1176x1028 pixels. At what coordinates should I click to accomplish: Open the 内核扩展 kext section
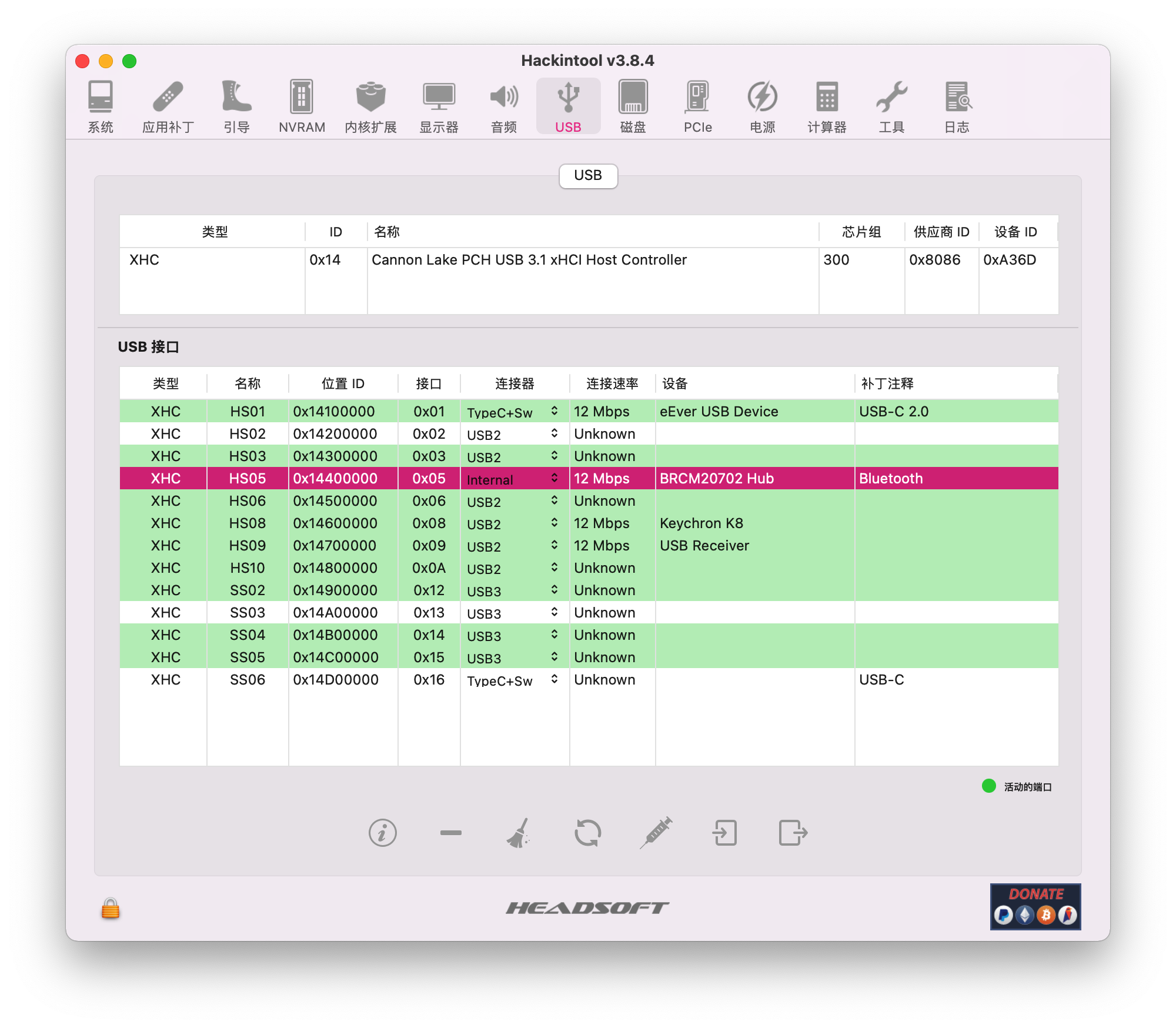pyautogui.click(x=370, y=106)
